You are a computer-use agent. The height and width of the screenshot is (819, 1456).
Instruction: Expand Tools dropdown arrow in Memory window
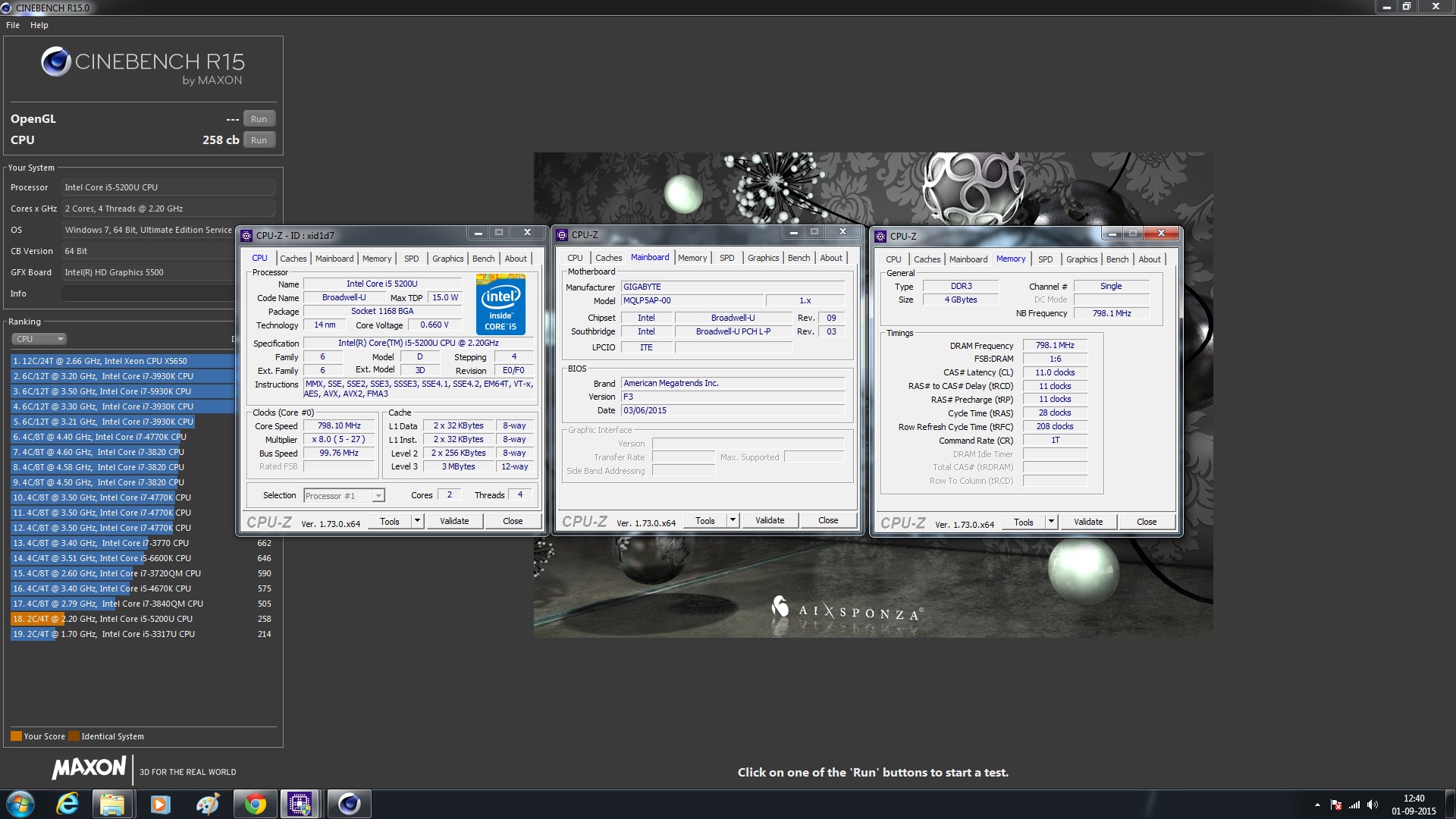pos(1051,522)
